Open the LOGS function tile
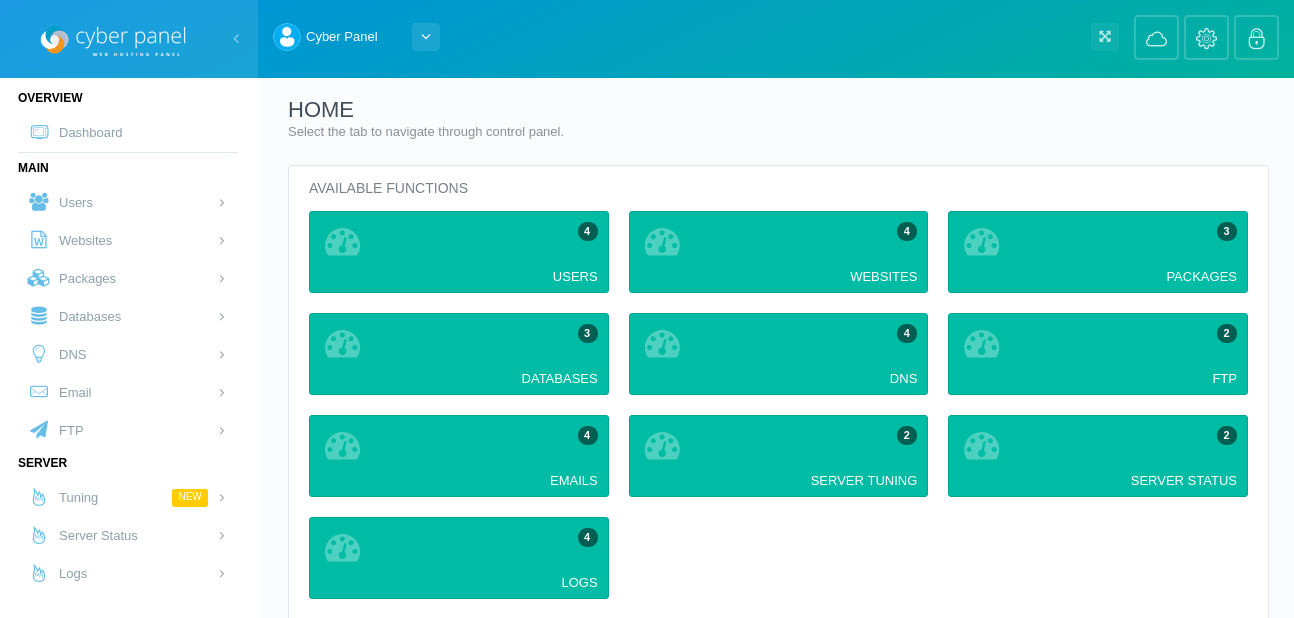1294x618 pixels. click(x=459, y=558)
